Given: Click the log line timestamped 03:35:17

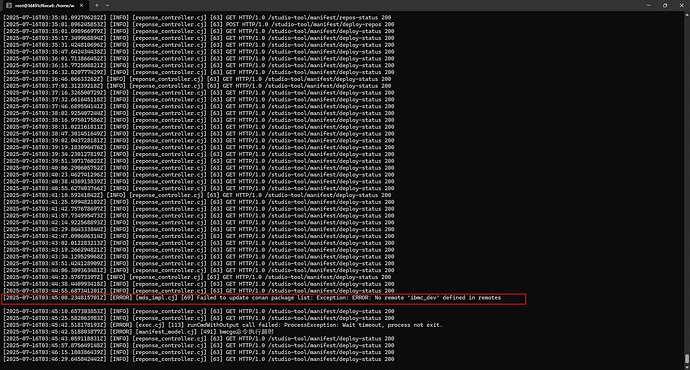Looking at the screenshot, I should (x=198, y=38).
